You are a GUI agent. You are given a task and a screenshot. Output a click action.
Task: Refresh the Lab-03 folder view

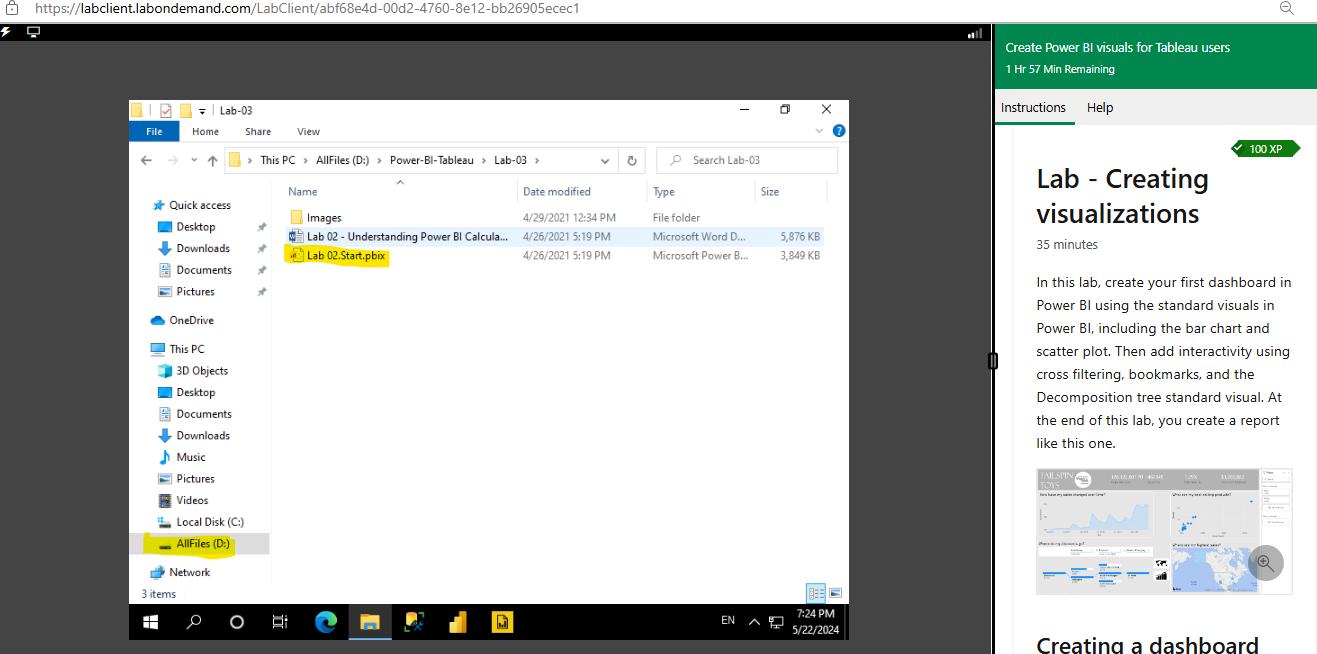click(x=632, y=160)
